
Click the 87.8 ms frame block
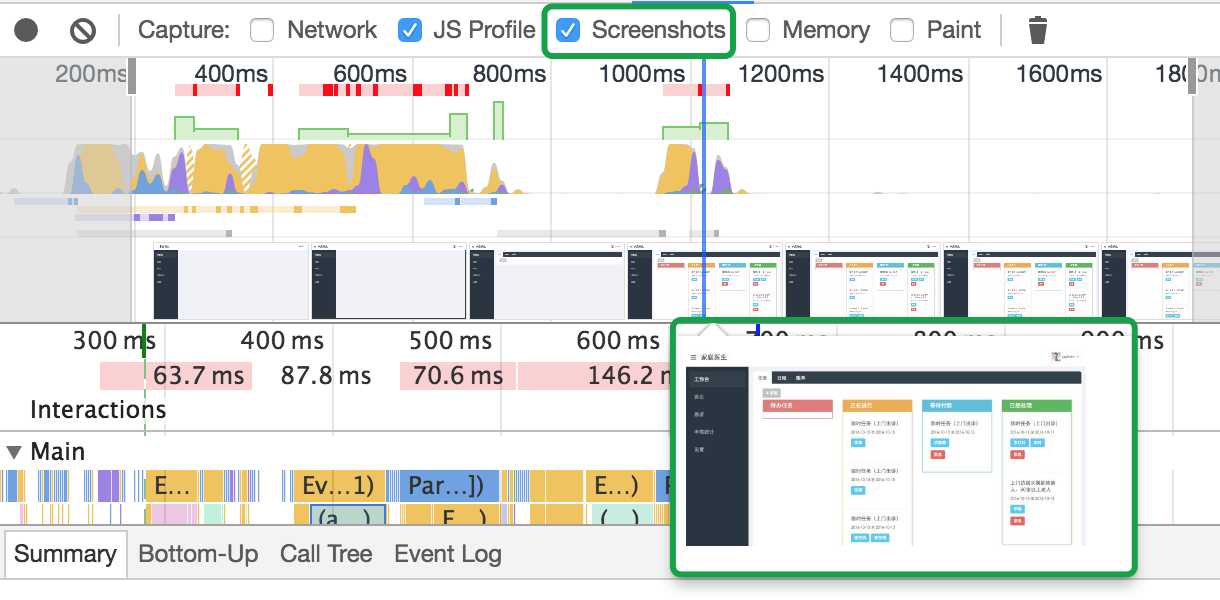(326, 376)
